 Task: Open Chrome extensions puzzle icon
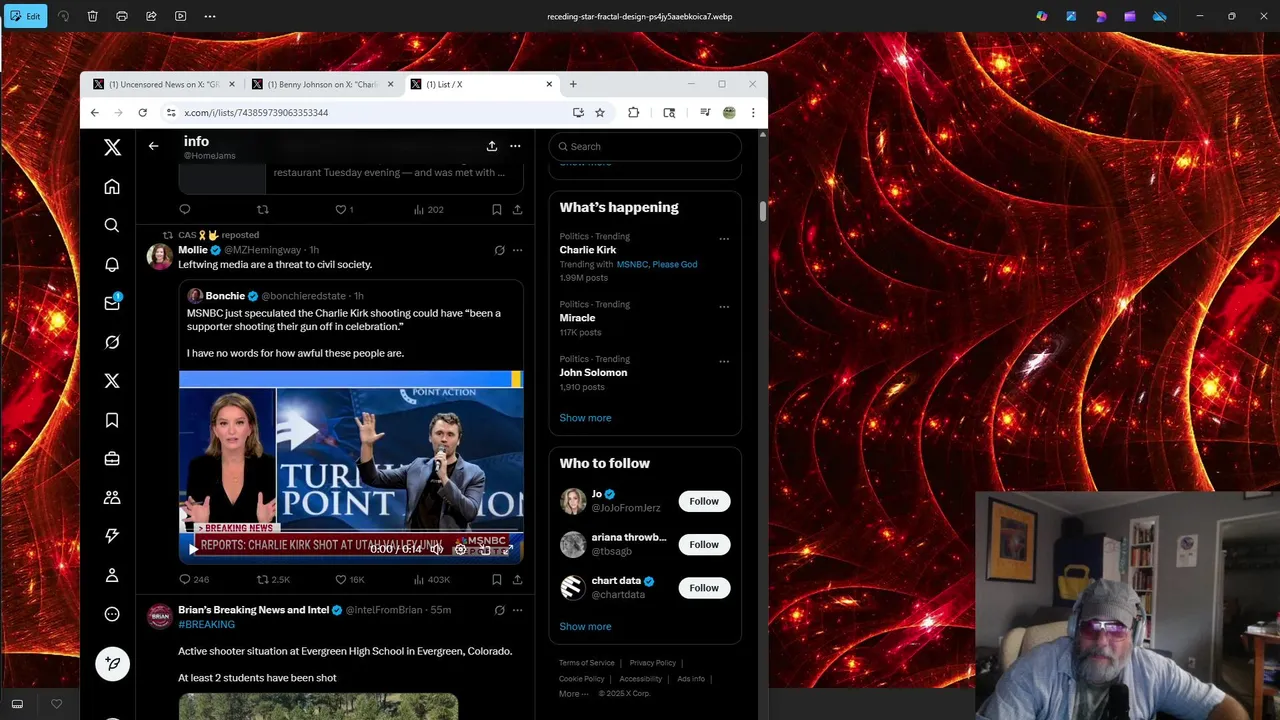click(633, 113)
